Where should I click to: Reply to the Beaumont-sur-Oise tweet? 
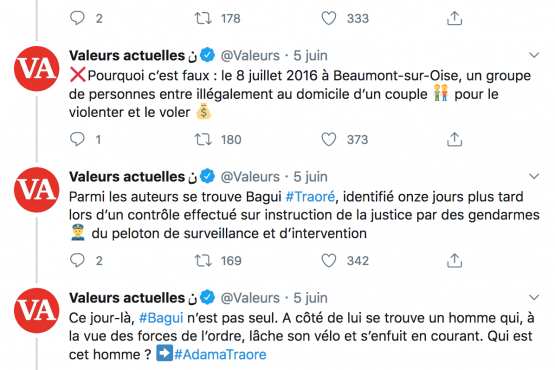(x=77, y=139)
